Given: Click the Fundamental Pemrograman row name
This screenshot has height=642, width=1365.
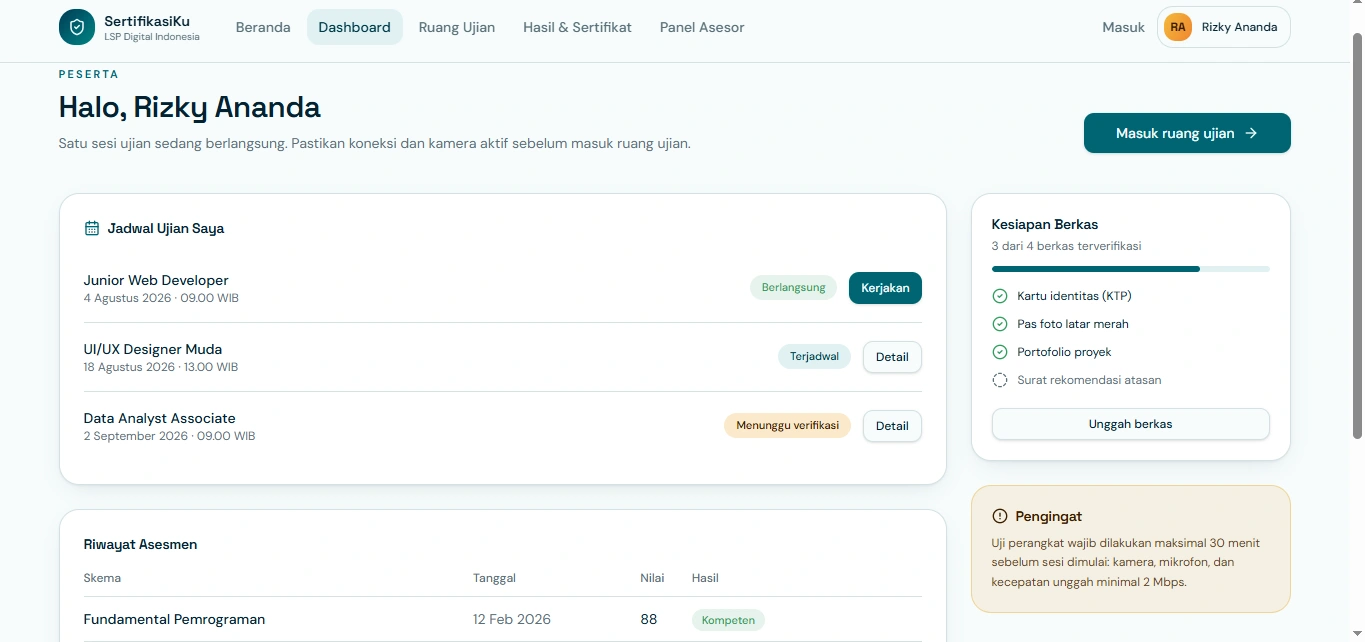Looking at the screenshot, I should click(x=175, y=619).
